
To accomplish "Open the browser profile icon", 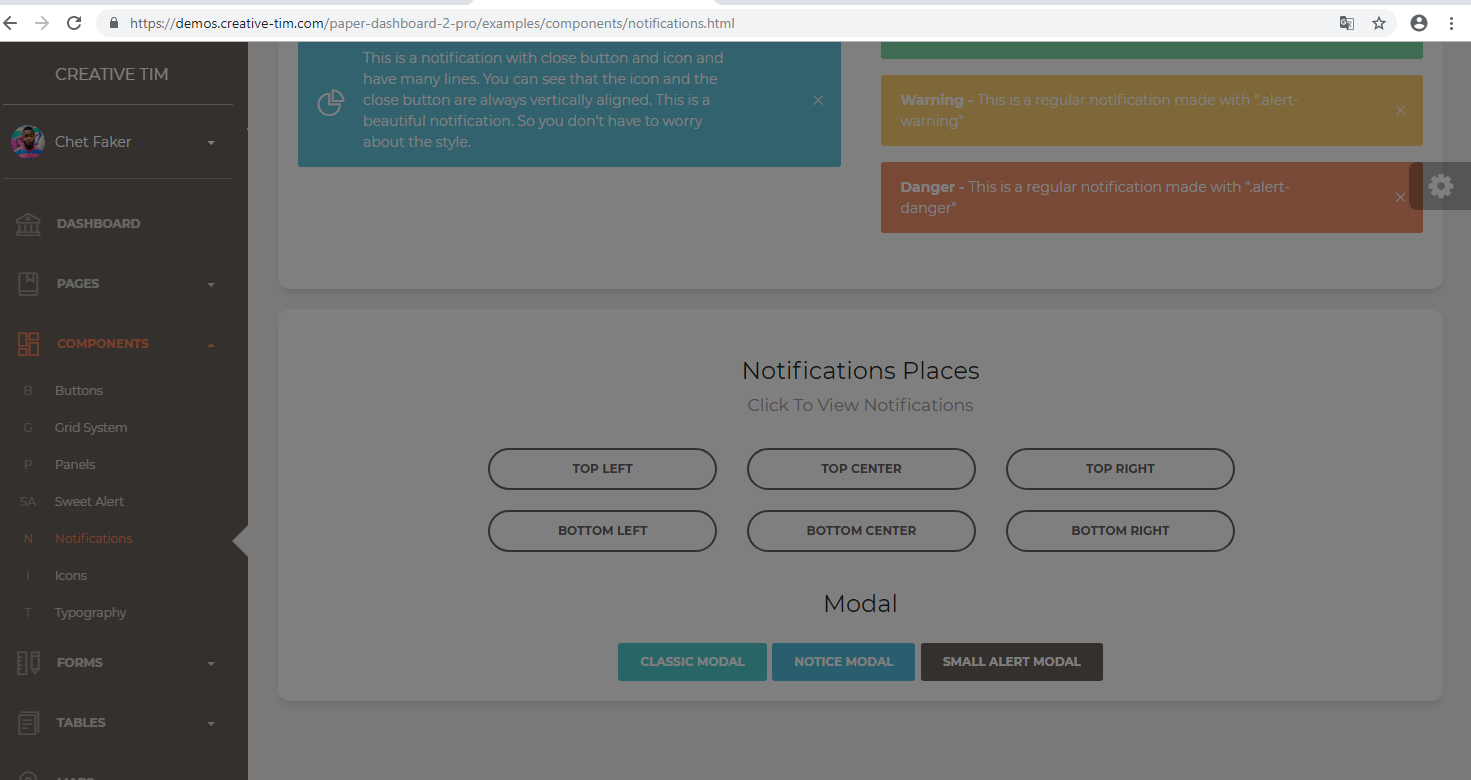I will click(x=1419, y=22).
